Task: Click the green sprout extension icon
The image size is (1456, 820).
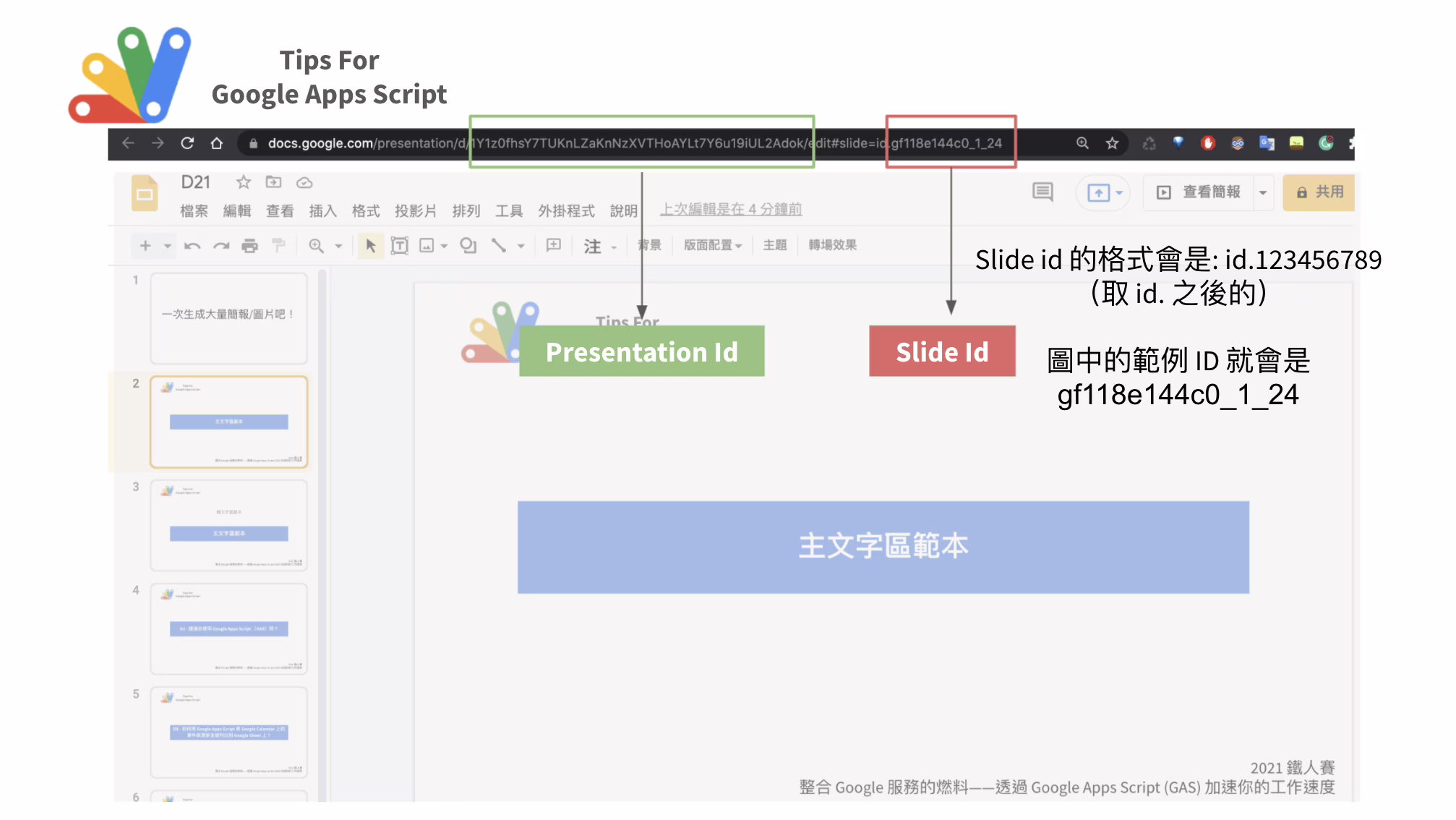Action: click(1296, 143)
